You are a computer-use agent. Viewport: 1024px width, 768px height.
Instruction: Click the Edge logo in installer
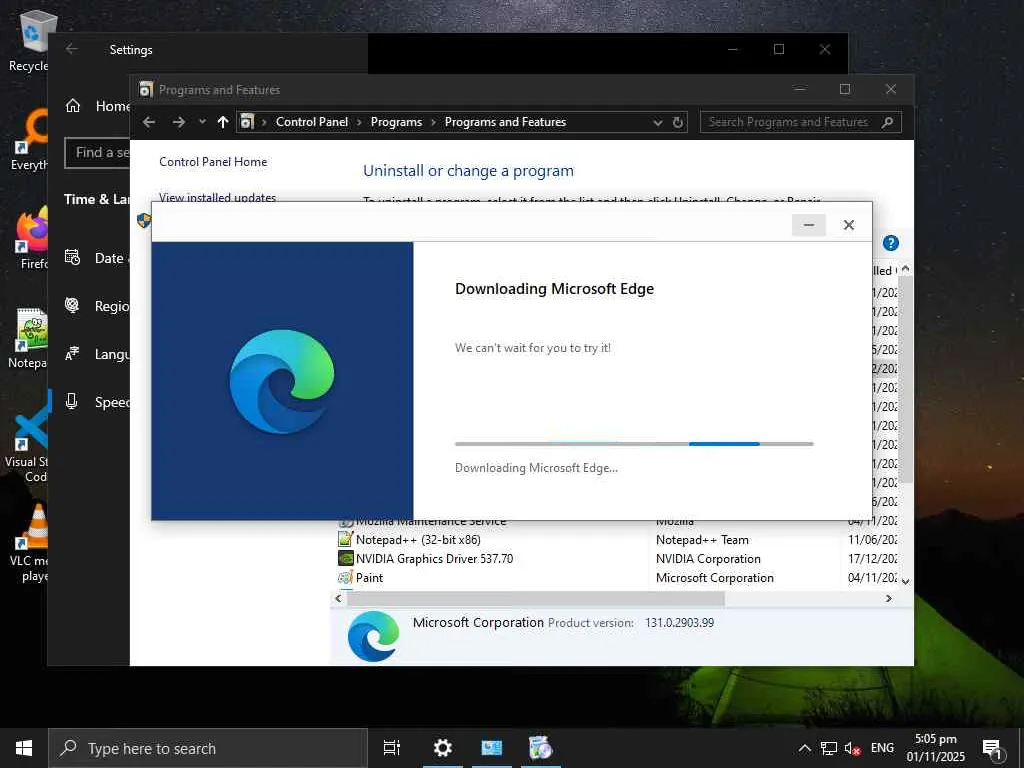(x=282, y=381)
